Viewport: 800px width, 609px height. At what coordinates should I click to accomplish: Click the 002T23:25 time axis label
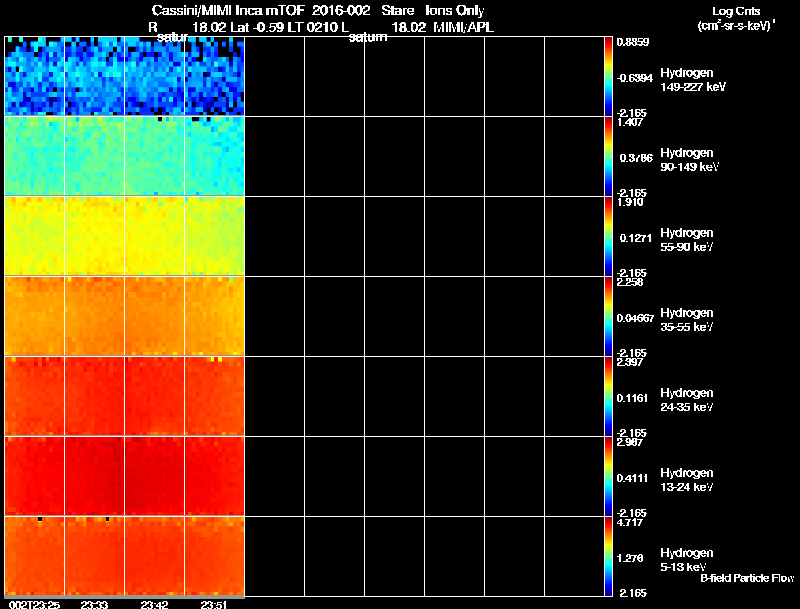tap(34, 605)
